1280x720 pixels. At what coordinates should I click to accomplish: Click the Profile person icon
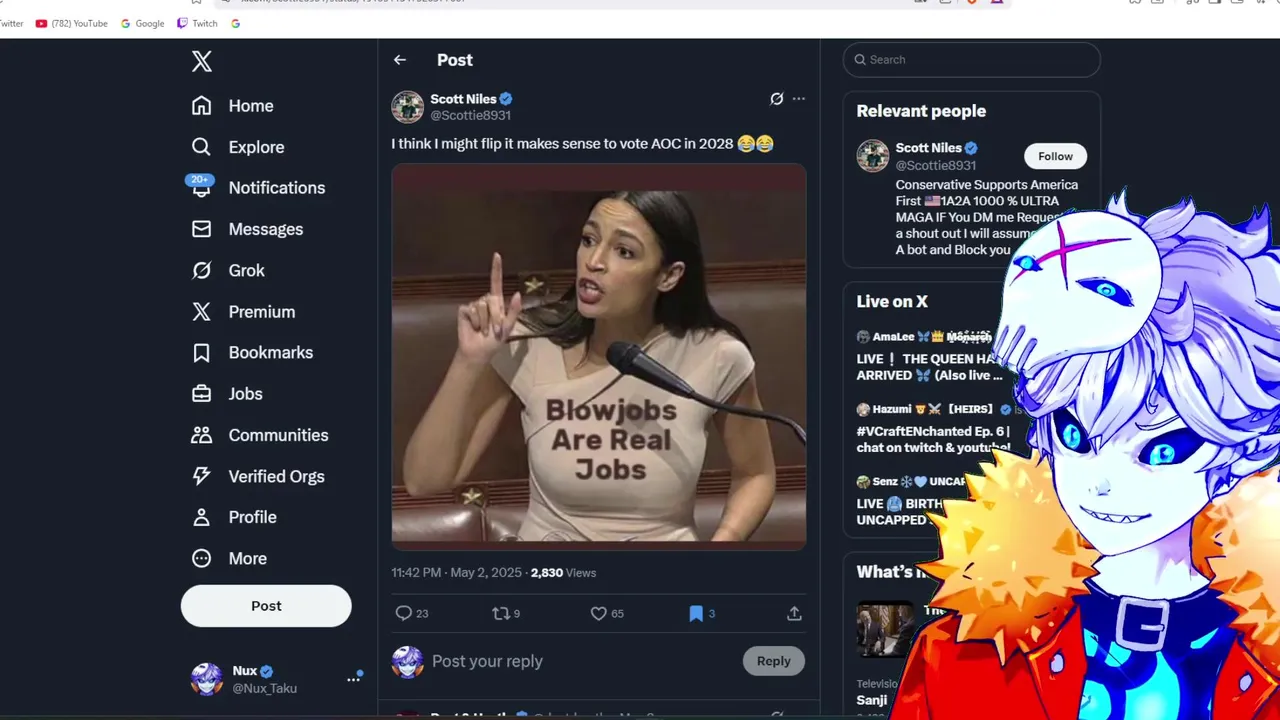[x=202, y=517]
